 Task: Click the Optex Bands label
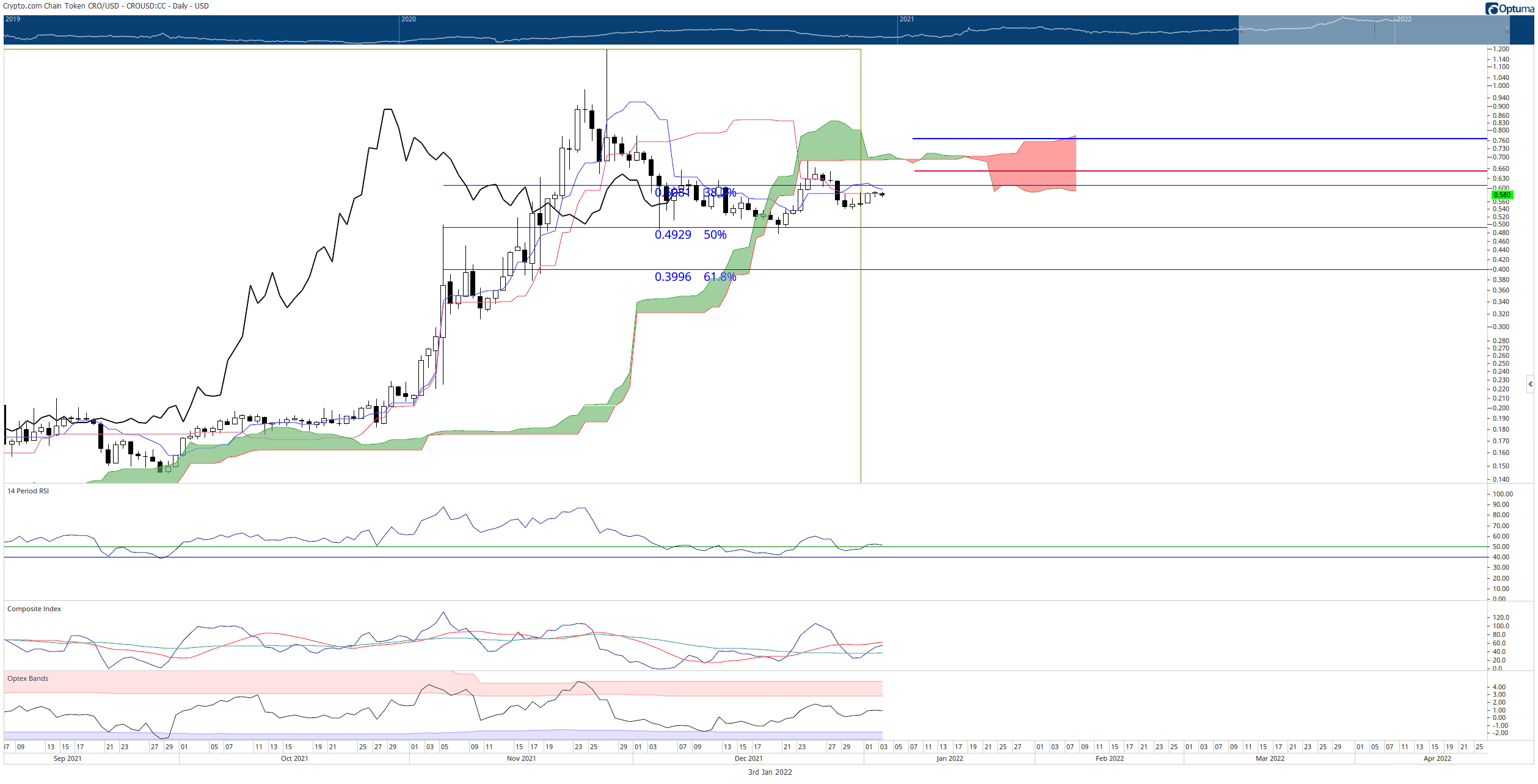click(x=27, y=678)
